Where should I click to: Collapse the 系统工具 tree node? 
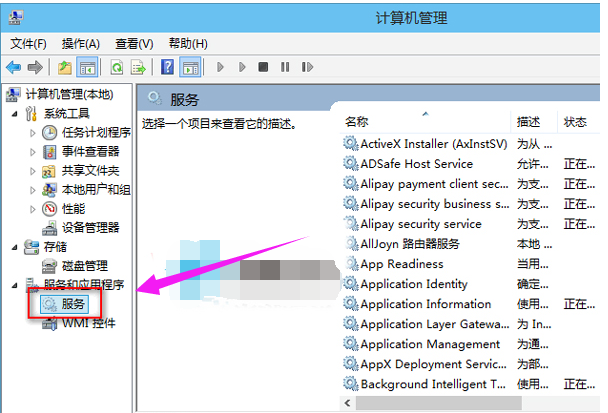point(14,113)
